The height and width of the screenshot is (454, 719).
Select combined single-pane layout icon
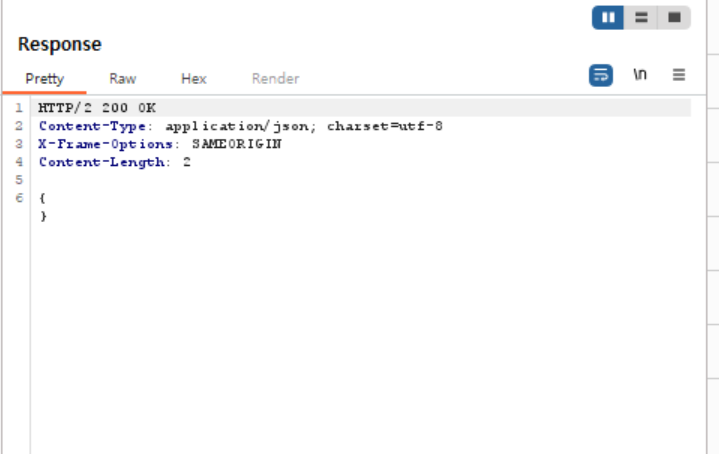pyautogui.click(x=674, y=17)
